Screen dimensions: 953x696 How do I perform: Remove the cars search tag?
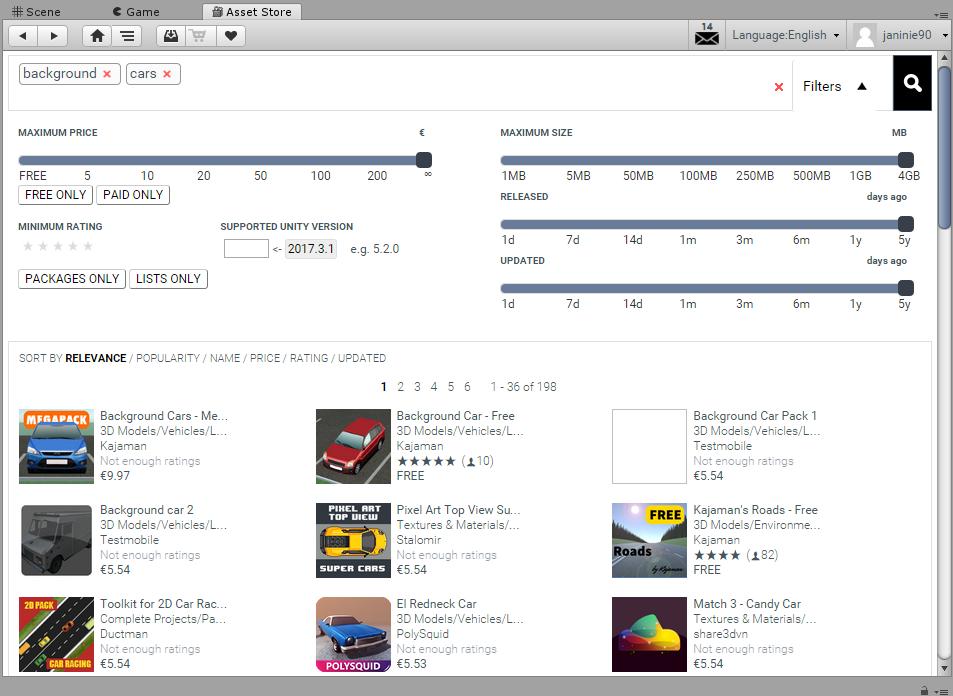click(x=167, y=74)
